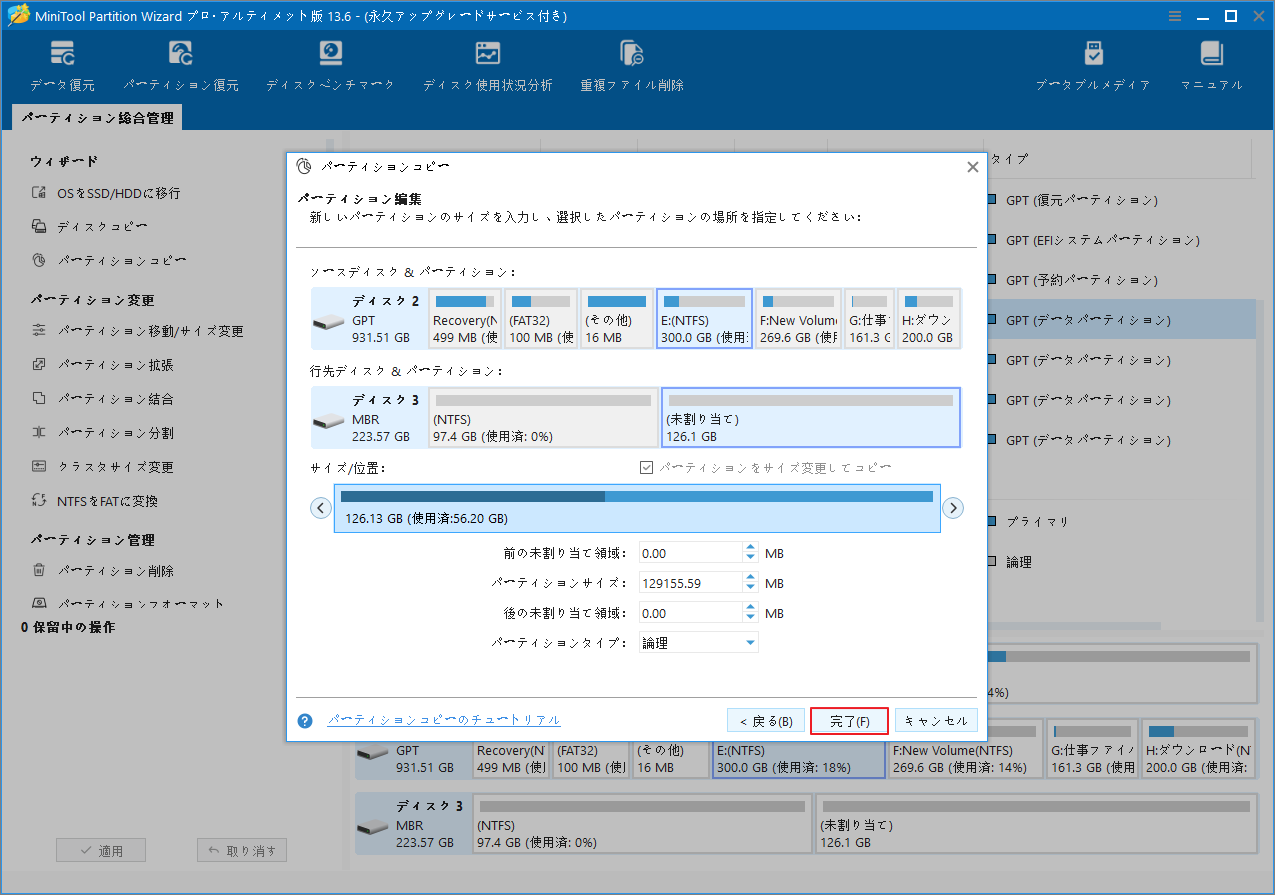
Task: Open the 重複ファイル削除 duplicate file finder
Action: (x=632, y=66)
